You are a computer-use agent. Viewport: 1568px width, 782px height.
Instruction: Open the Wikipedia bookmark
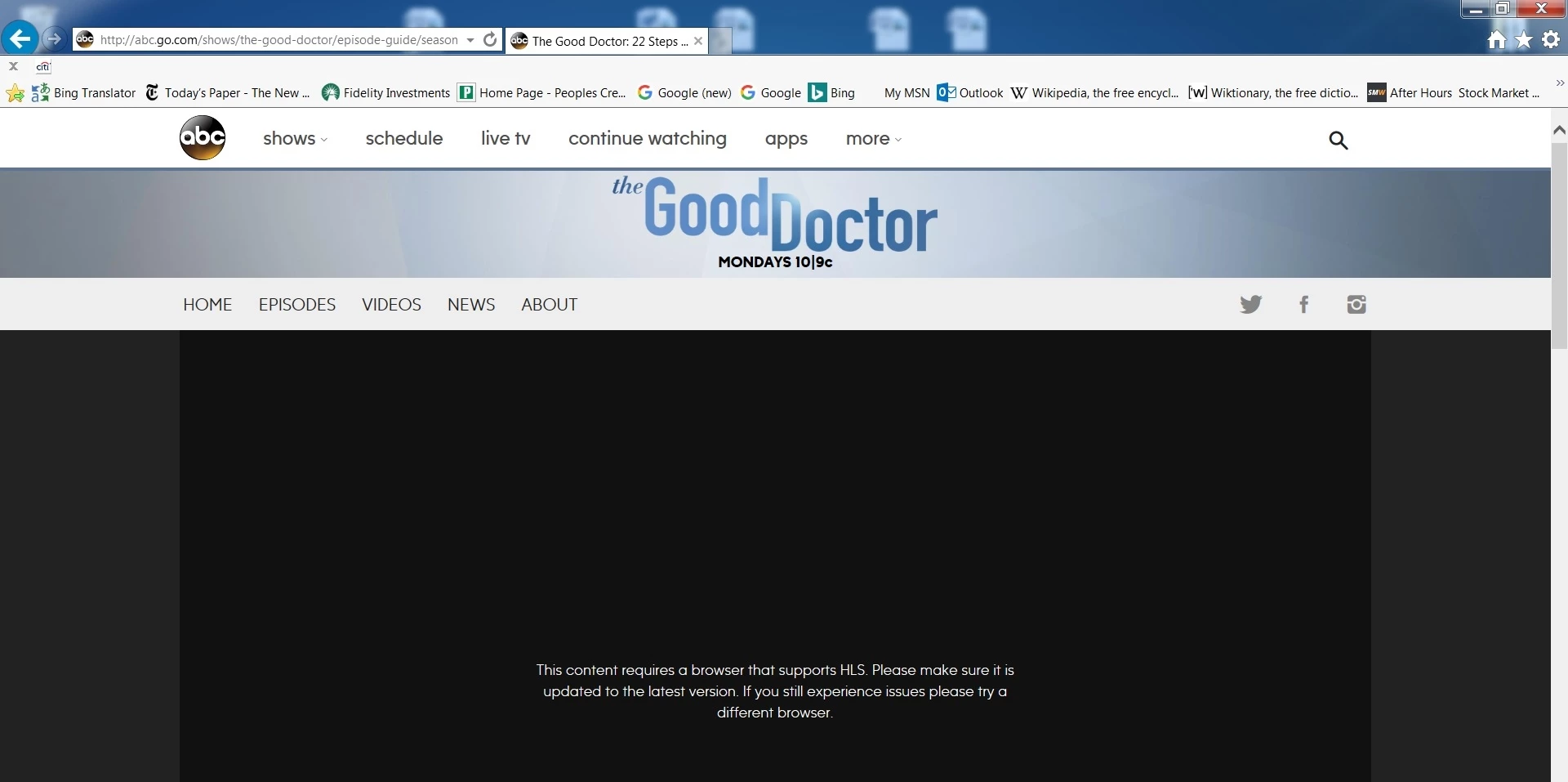pos(1094,93)
